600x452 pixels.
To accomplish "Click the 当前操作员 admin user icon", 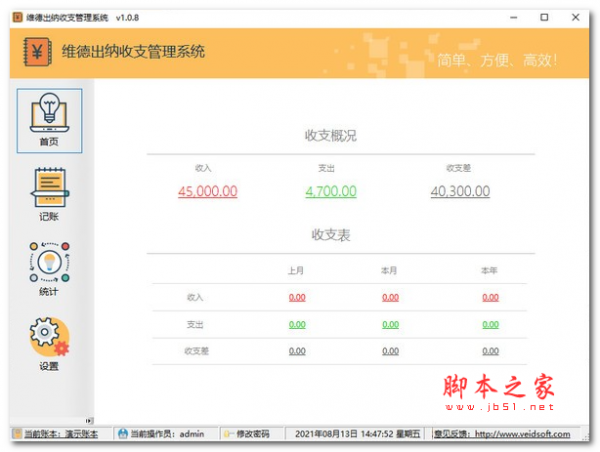I will pos(123,434).
